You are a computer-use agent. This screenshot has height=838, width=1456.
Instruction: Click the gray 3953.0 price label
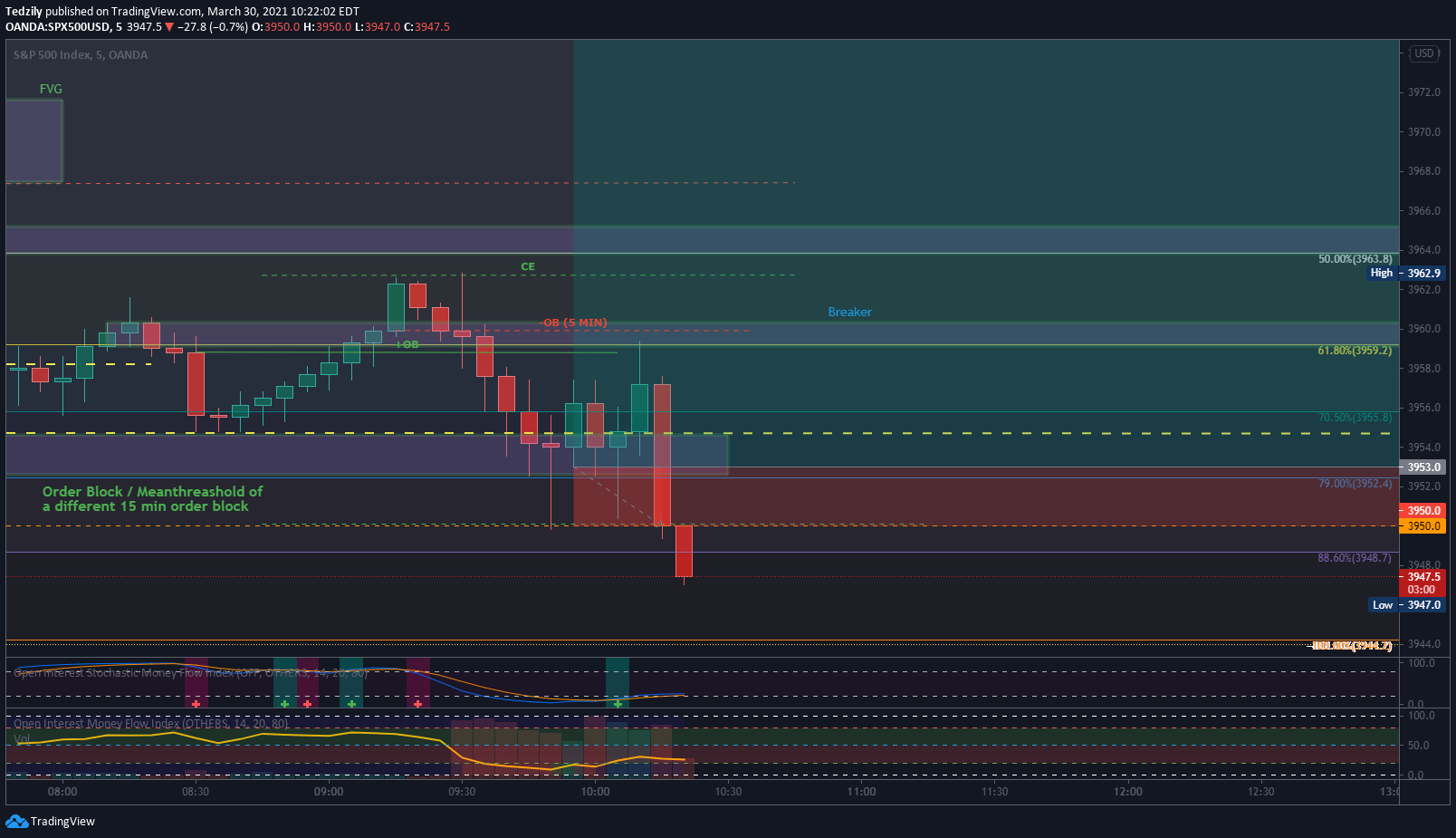1422,467
